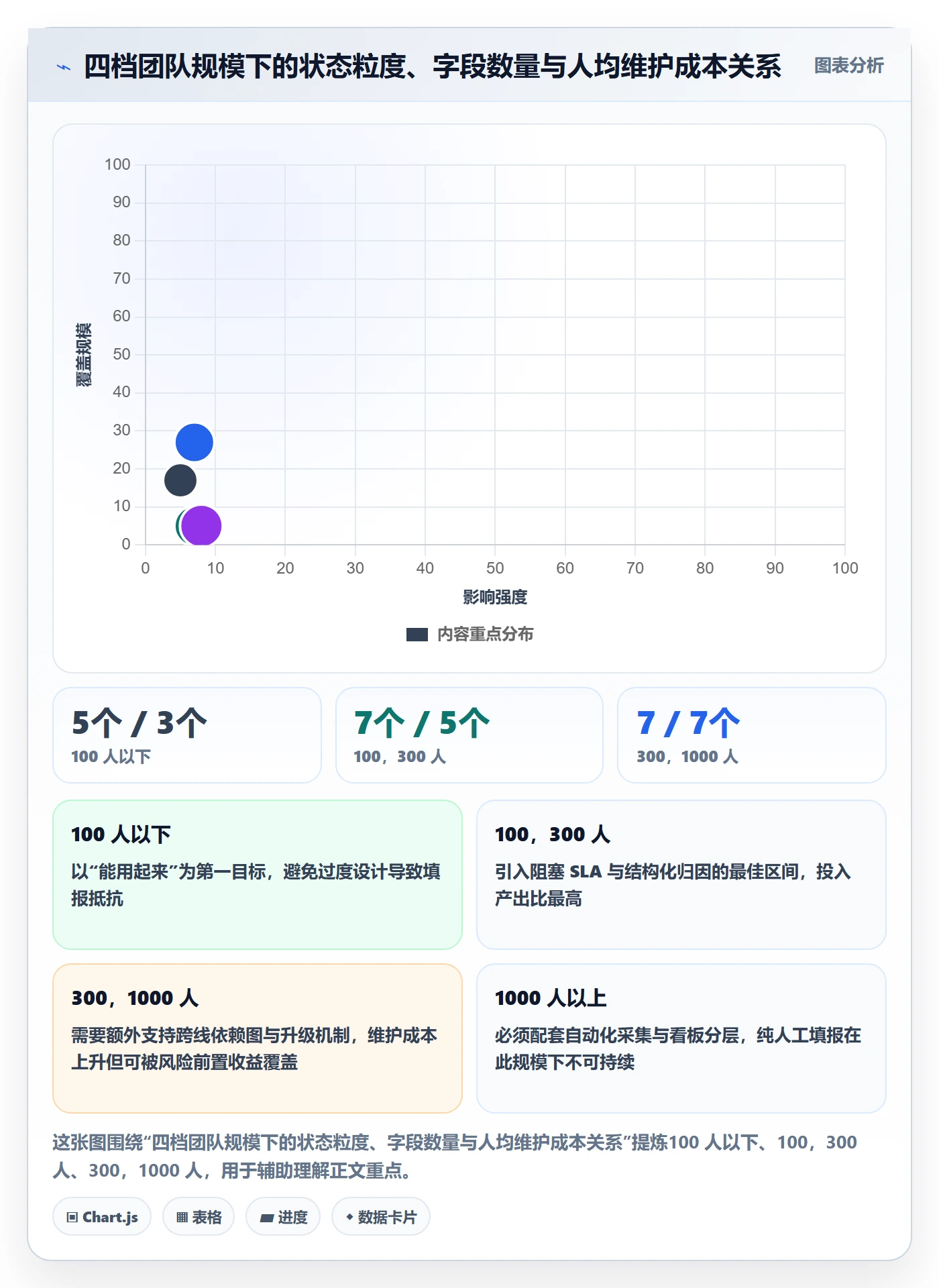The width and height of the screenshot is (939, 1288).
Task: Click the orange 300，1000 人 card heading
Action: 135,998
